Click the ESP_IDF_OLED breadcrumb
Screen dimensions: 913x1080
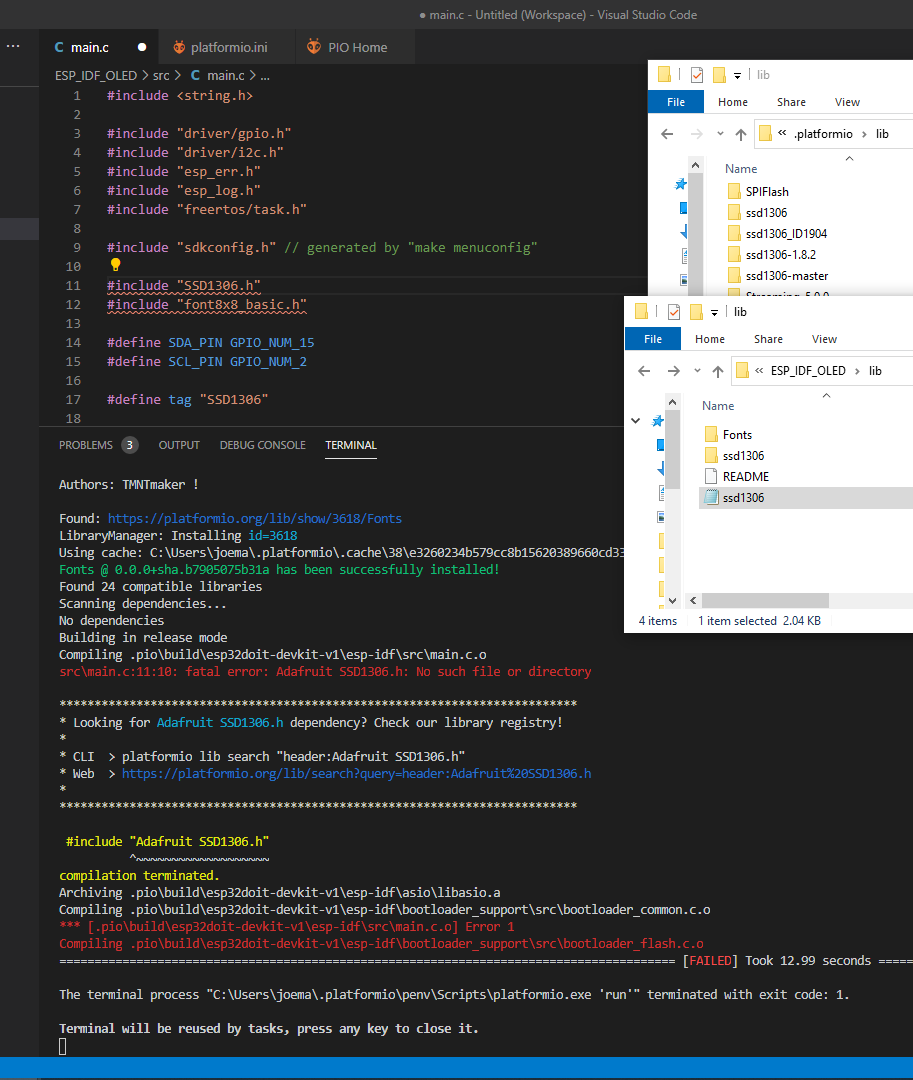coord(96,76)
